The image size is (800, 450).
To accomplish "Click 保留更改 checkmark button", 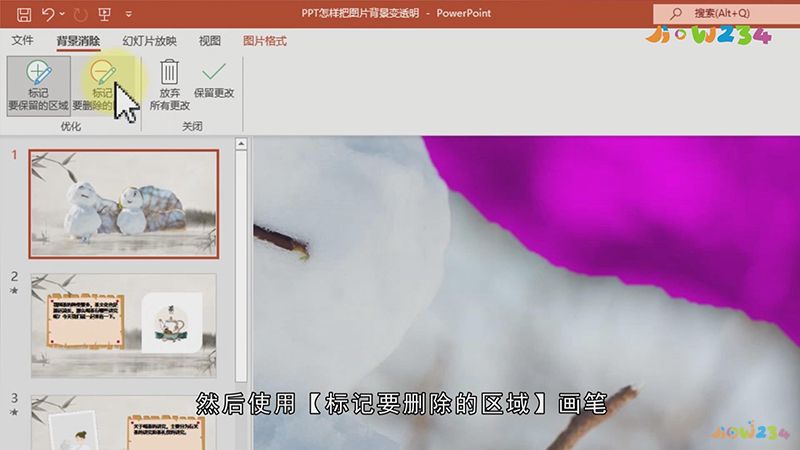I will point(214,81).
